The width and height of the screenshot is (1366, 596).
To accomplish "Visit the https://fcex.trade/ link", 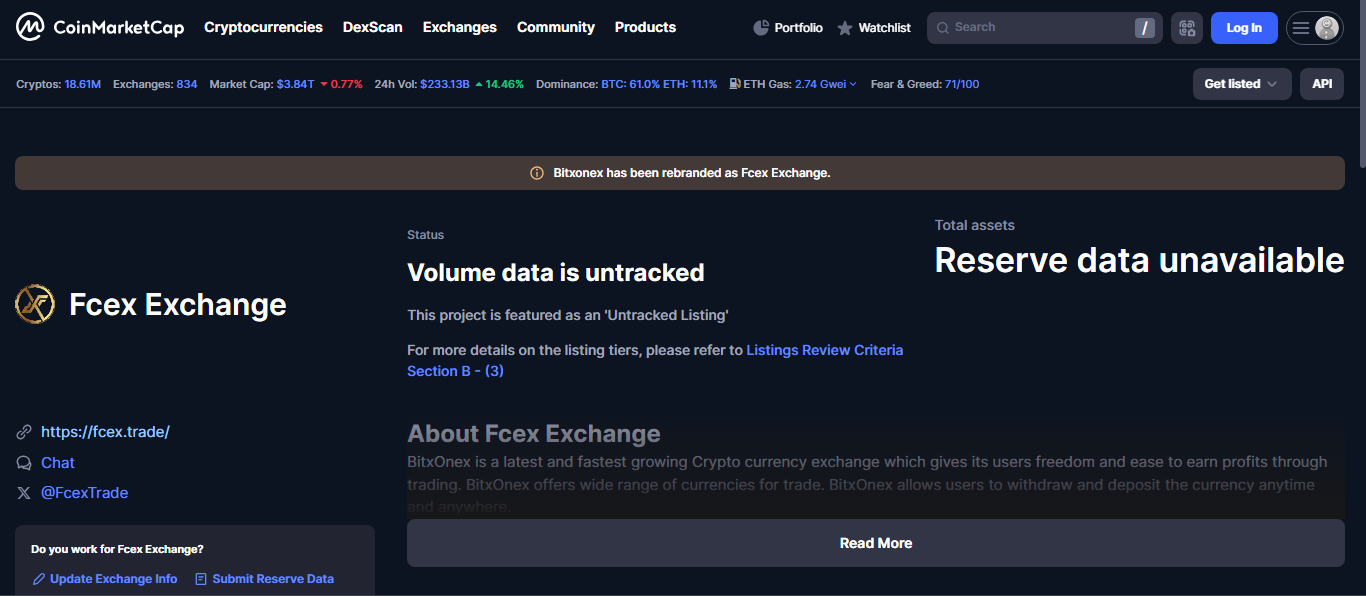I will point(105,432).
